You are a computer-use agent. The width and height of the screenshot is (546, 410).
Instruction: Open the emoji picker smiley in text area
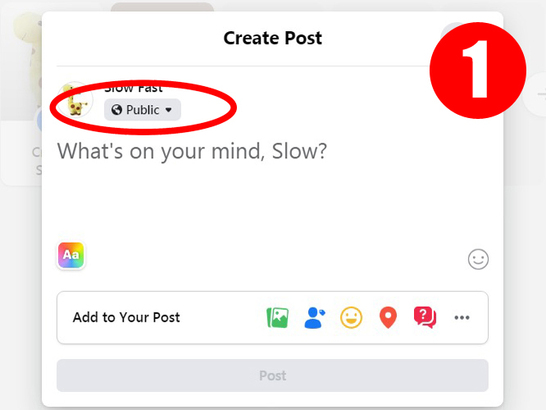click(478, 259)
